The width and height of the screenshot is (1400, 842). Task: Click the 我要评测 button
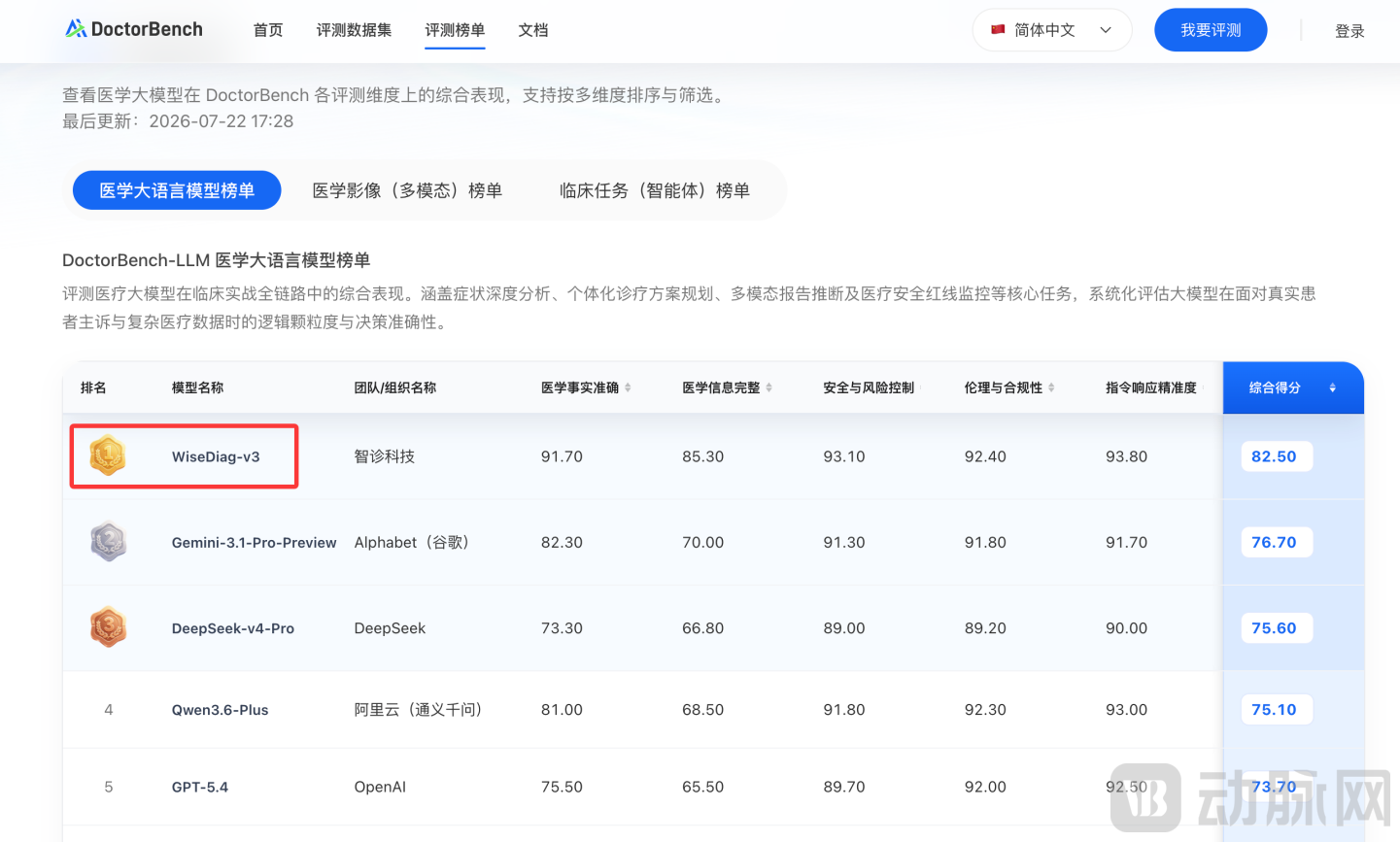1211,30
